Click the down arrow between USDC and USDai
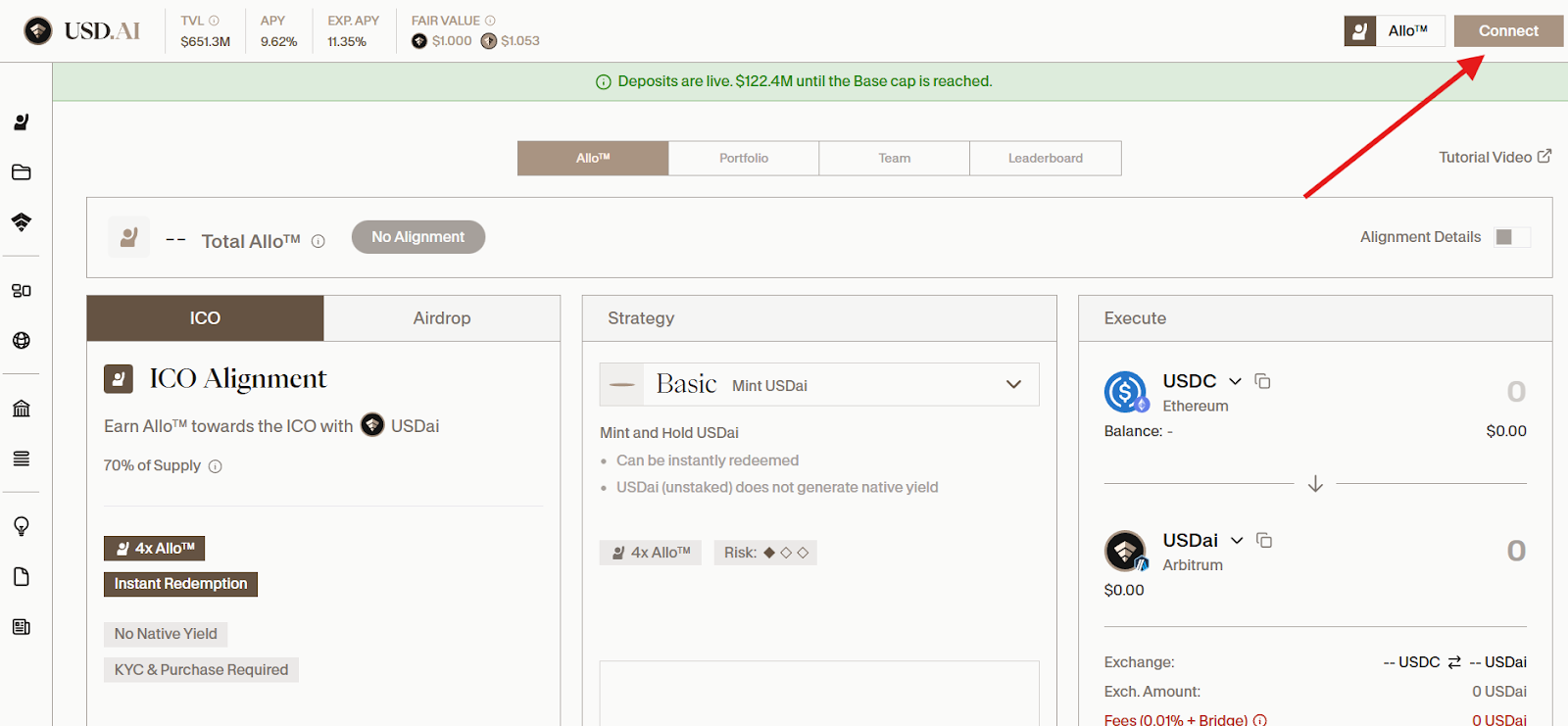The width and height of the screenshot is (1568, 726). click(1315, 484)
